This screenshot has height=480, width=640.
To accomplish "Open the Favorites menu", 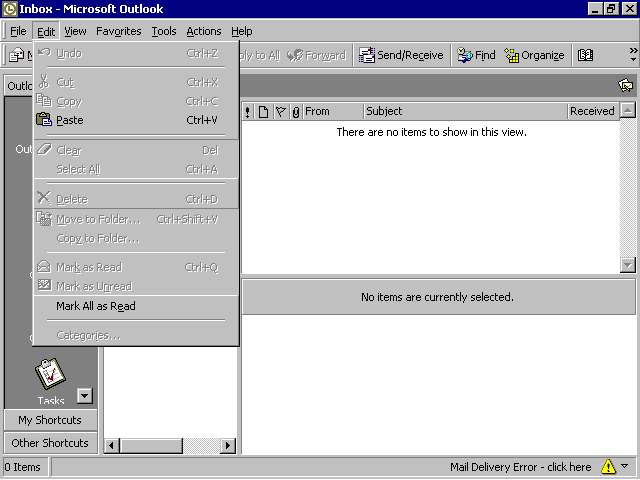I will [x=118, y=31].
